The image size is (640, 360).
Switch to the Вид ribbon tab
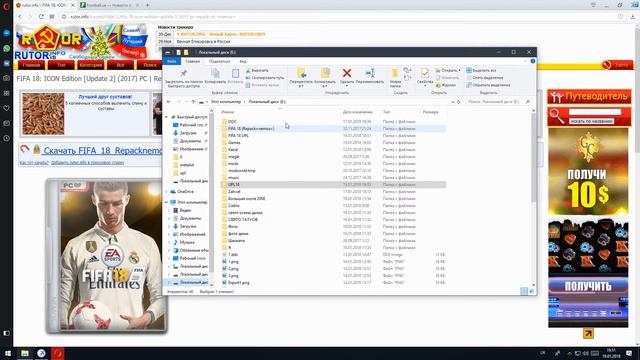point(243,61)
